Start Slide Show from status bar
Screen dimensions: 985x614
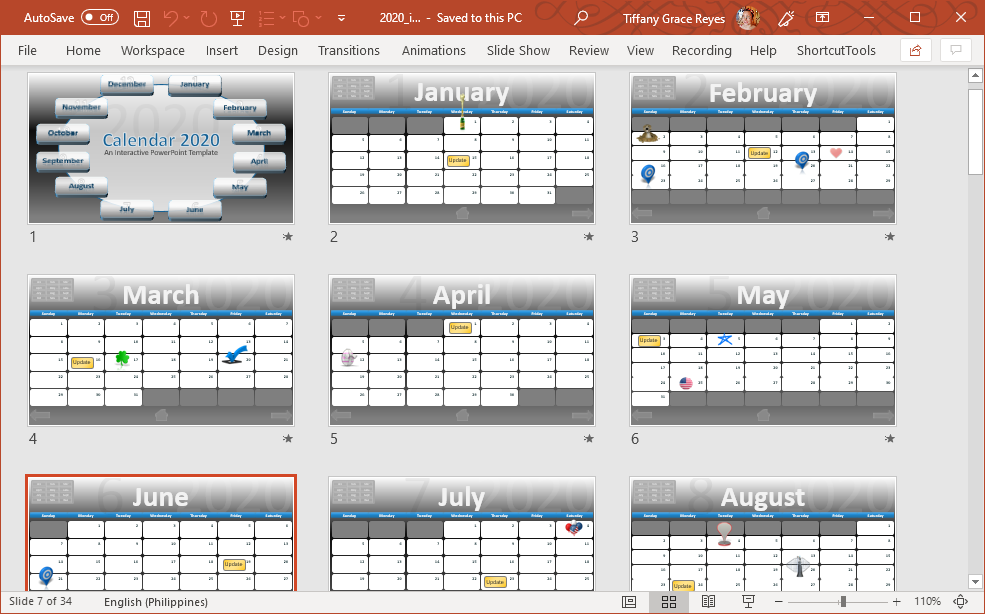pos(747,602)
